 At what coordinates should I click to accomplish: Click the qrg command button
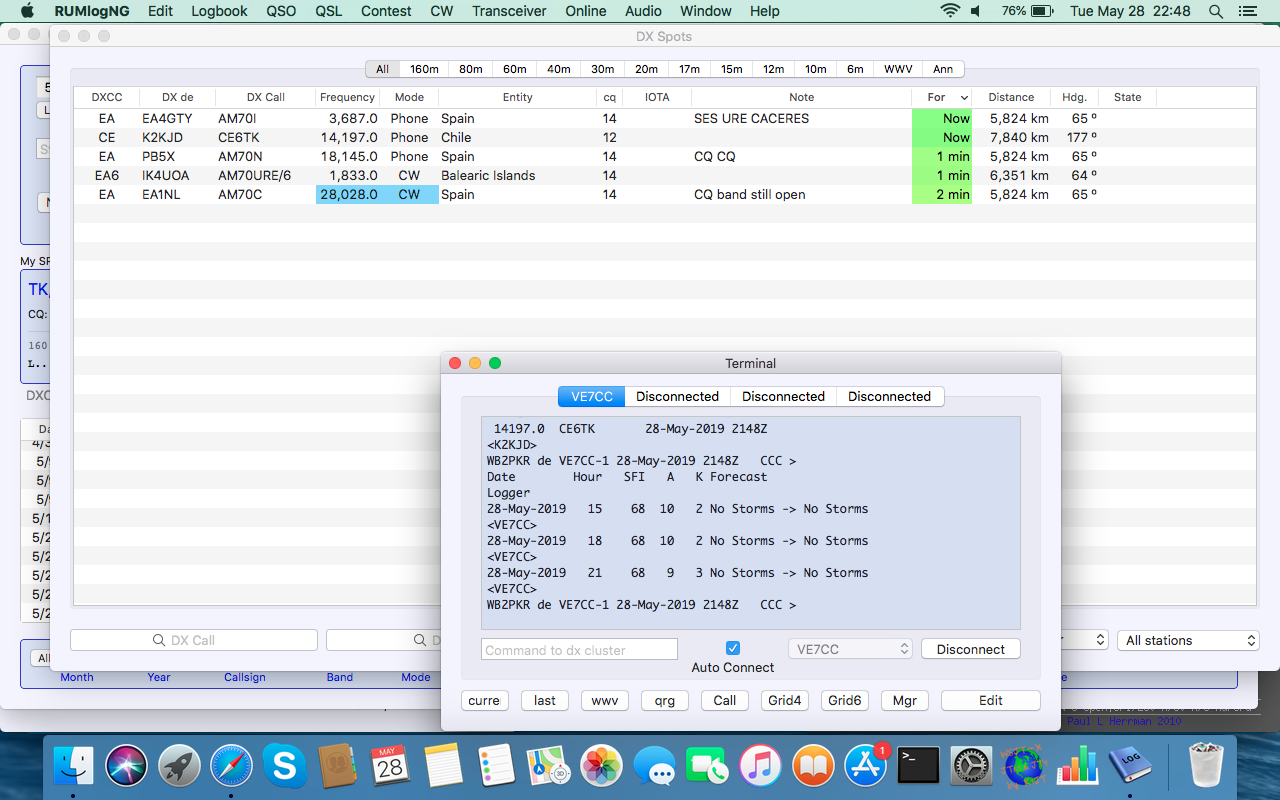click(x=665, y=700)
